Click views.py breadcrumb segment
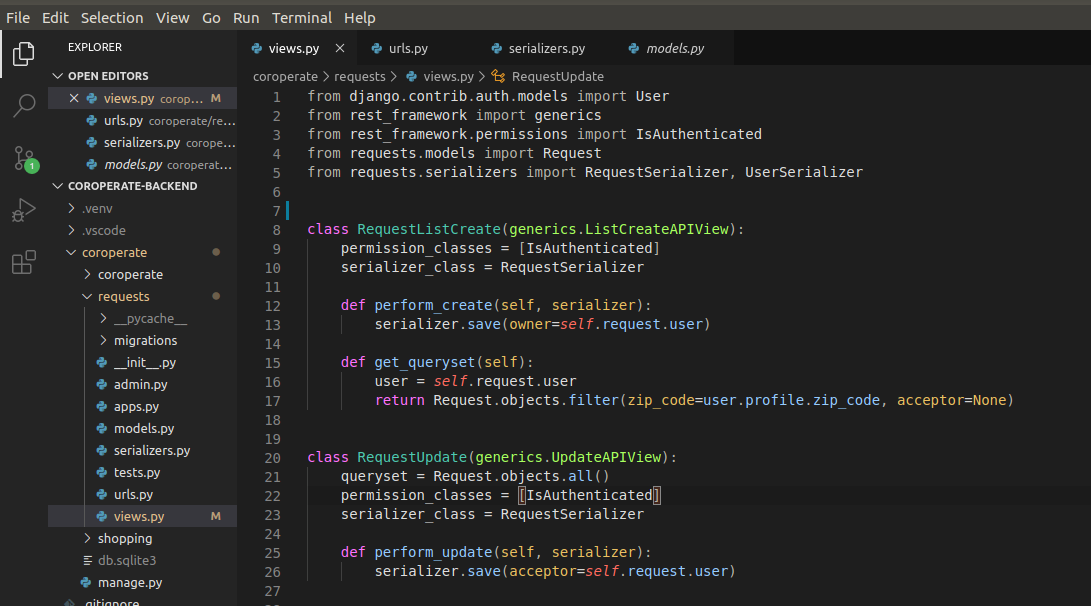 [448, 77]
